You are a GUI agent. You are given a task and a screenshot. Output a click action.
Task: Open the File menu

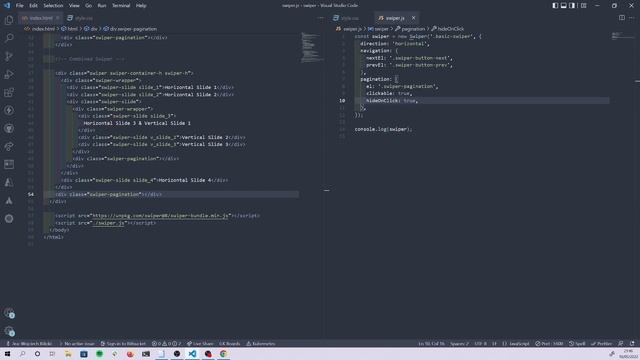(20, 6)
